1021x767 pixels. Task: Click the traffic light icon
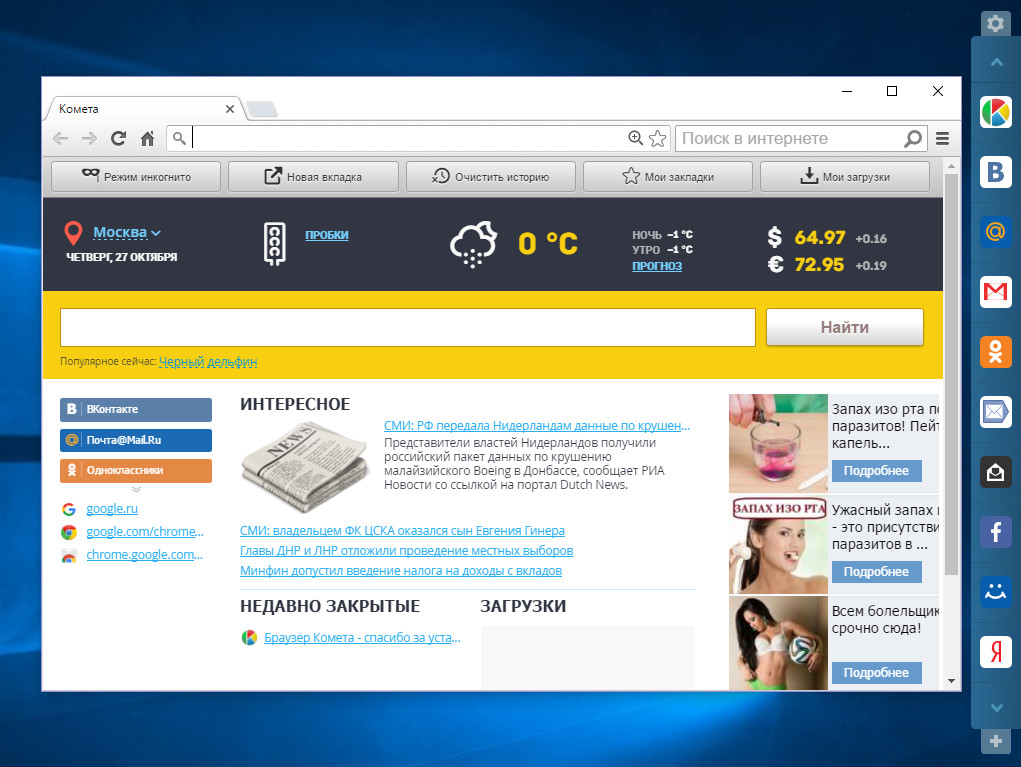tap(275, 244)
